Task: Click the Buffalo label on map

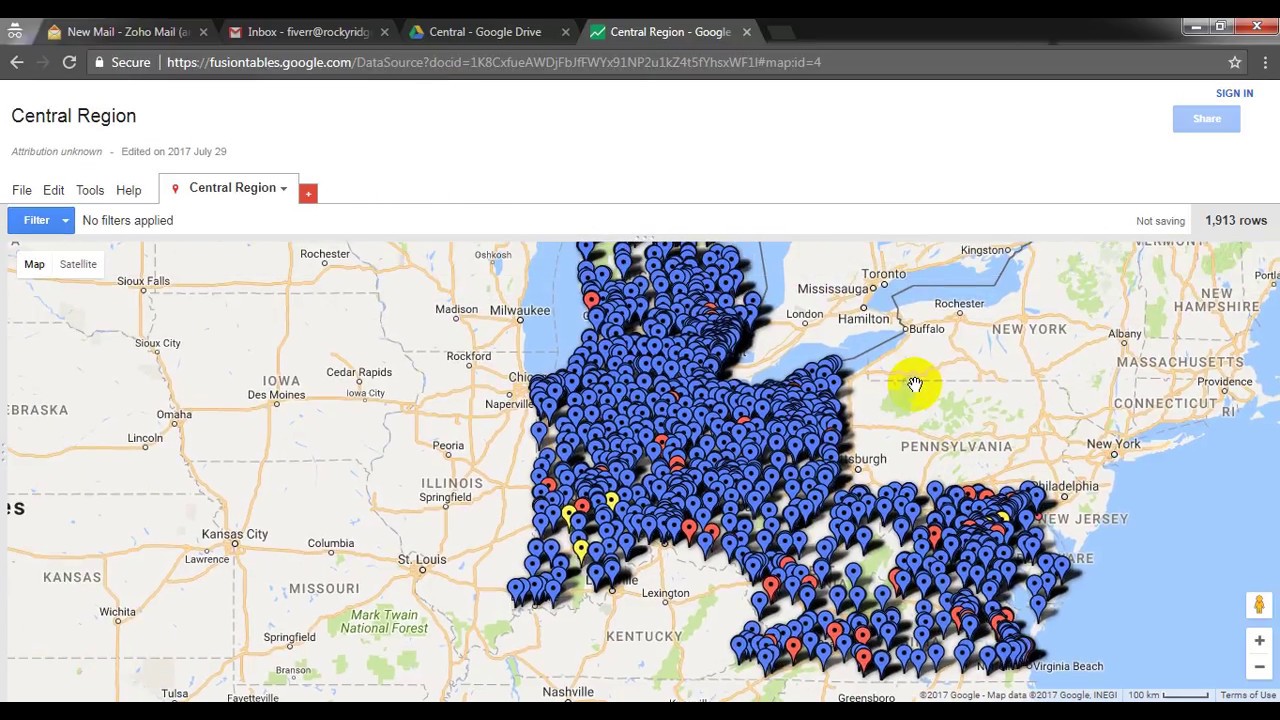Action: 927,329
